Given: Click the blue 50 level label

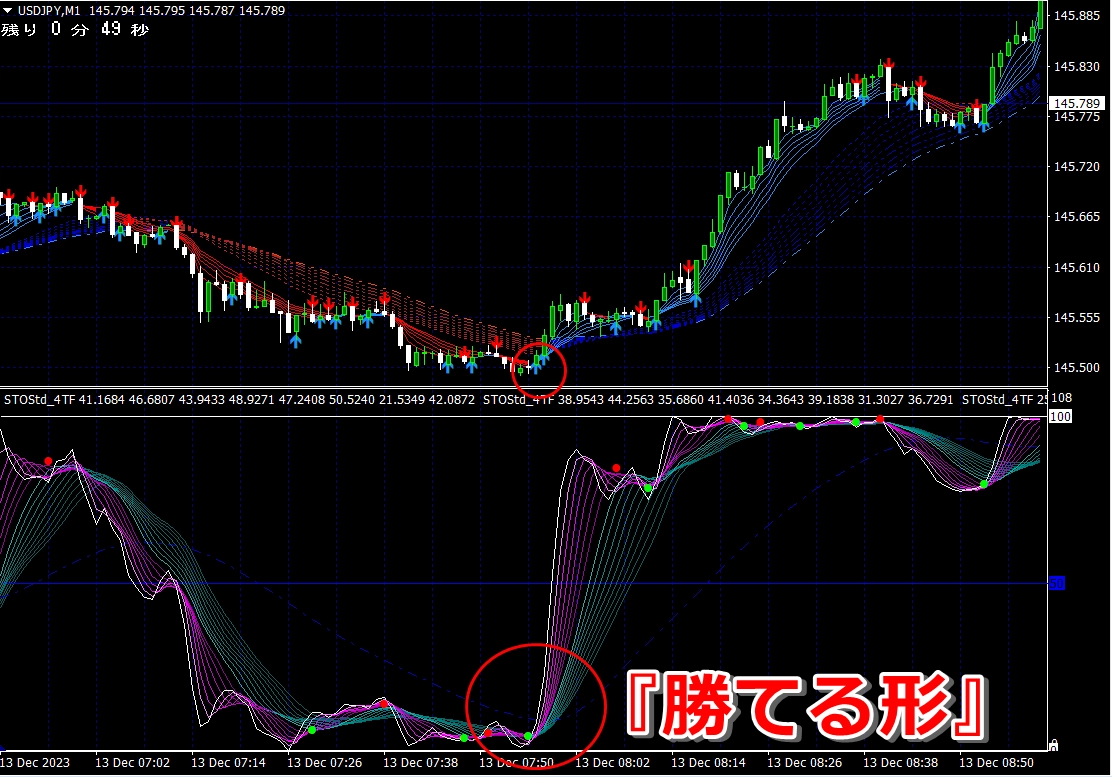Looking at the screenshot, I should click(x=1056, y=583).
